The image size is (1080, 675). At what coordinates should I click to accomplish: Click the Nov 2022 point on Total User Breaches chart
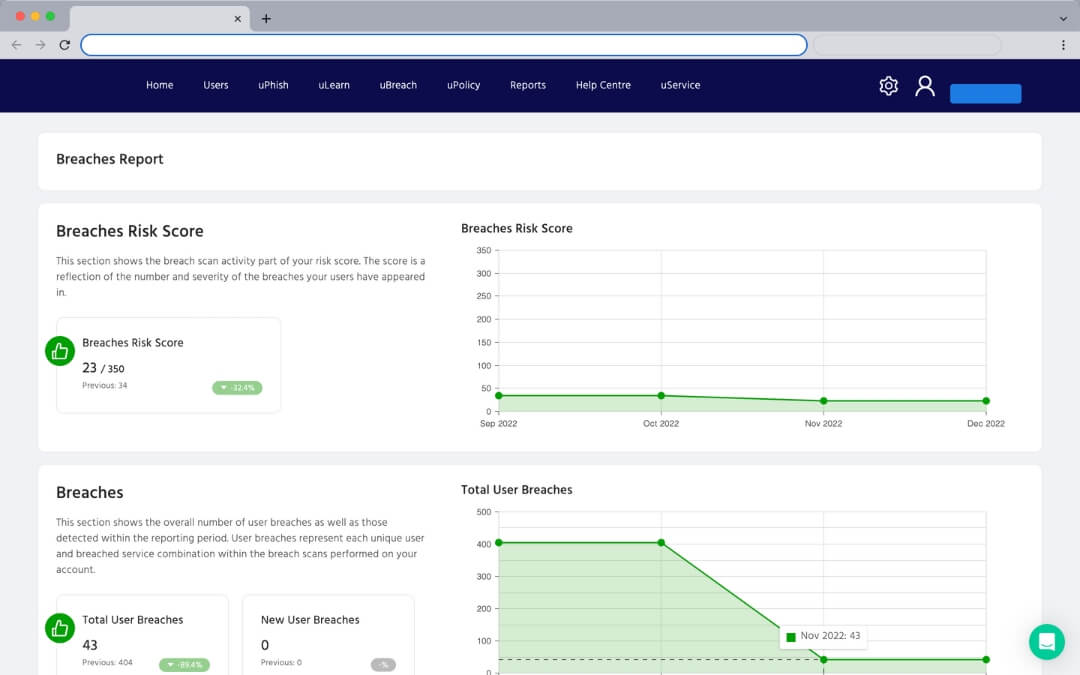tap(823, 659)
